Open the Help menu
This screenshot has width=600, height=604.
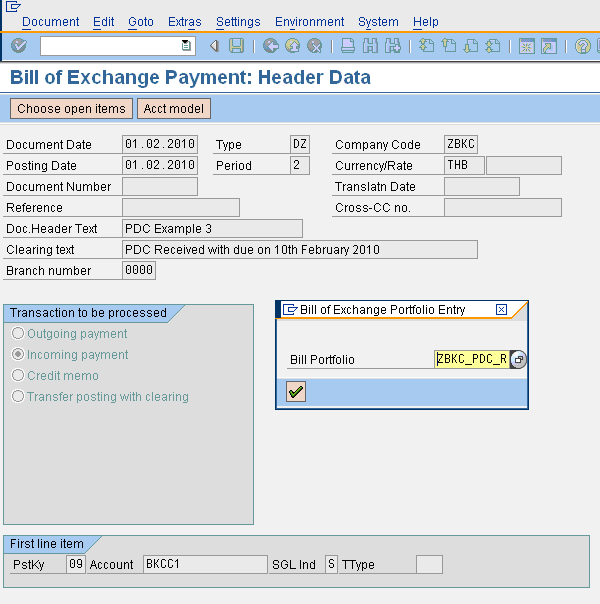click(x=426, y=22)
